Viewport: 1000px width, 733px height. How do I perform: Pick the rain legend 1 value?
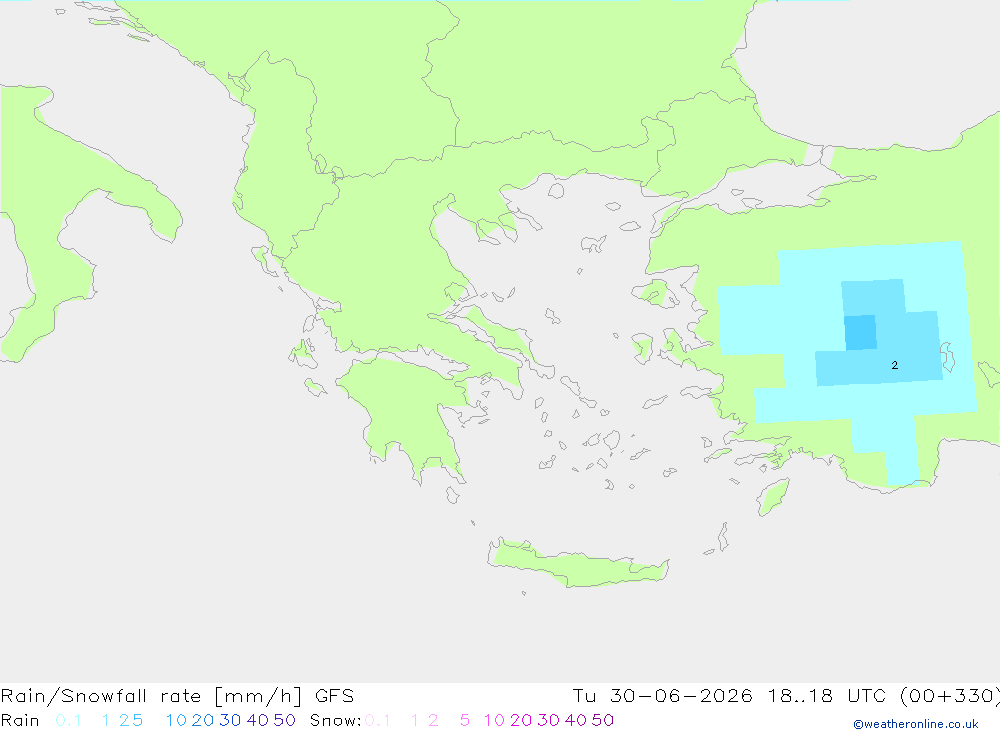tap(106, 720)
